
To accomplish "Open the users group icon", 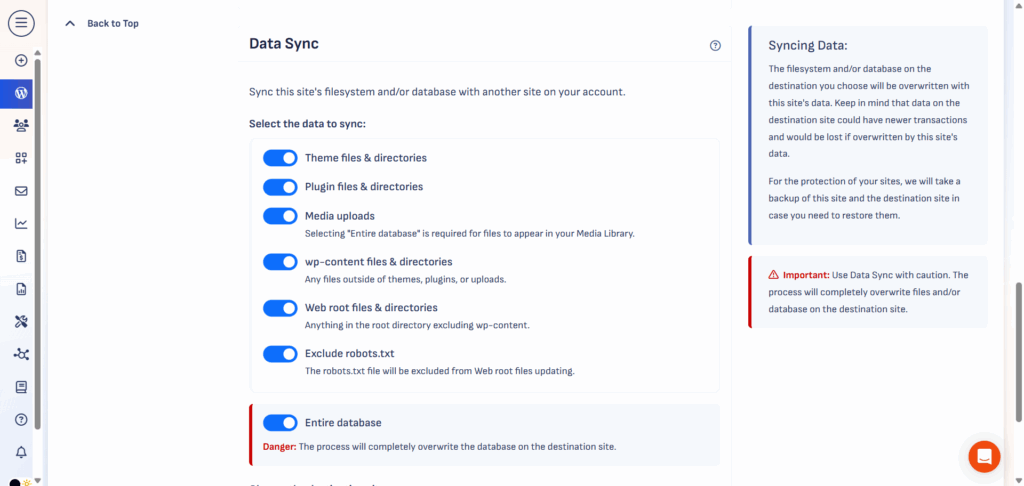I will click(21, 126).
